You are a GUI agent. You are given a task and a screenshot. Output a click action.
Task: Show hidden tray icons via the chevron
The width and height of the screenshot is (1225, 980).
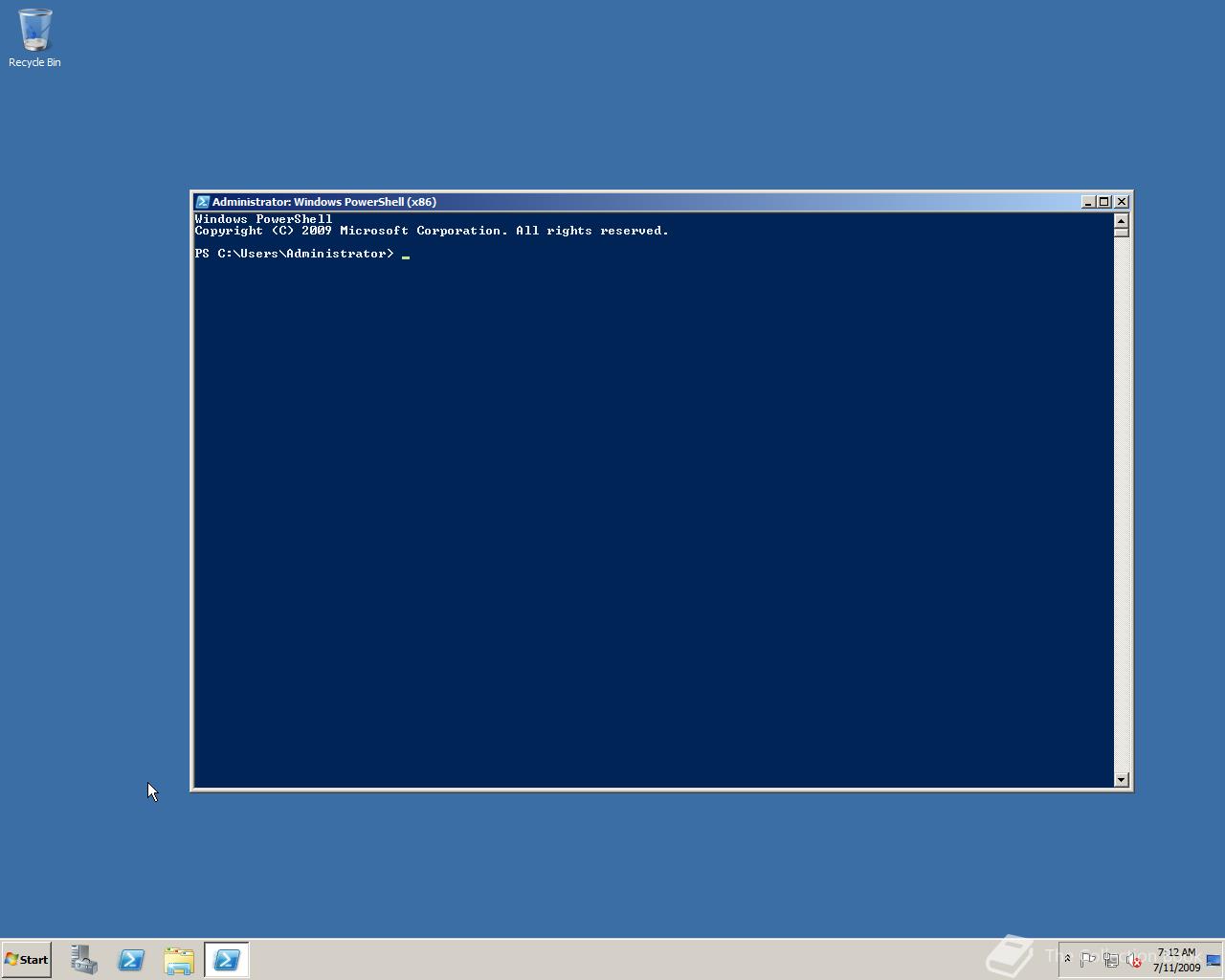[x=1067, y=959]
